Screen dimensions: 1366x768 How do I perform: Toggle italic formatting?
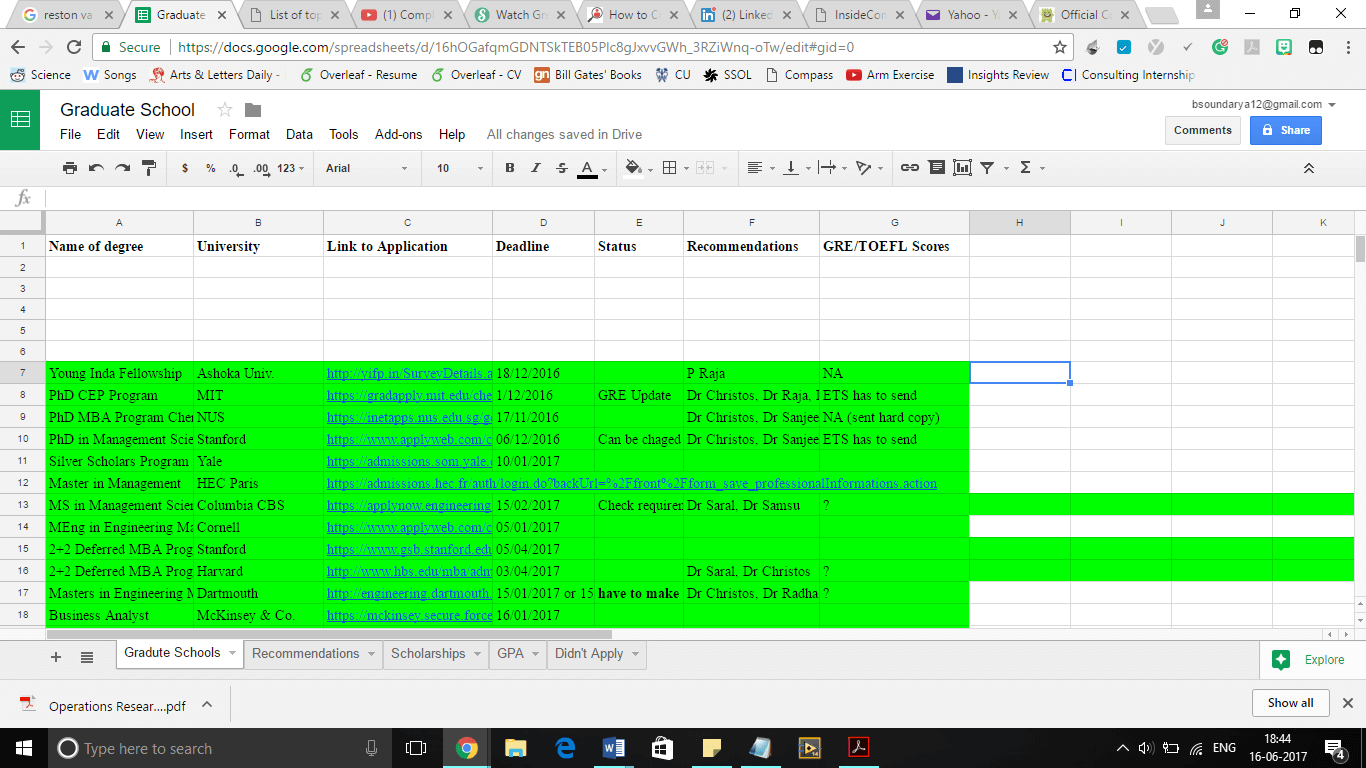(x=536, y=168)
